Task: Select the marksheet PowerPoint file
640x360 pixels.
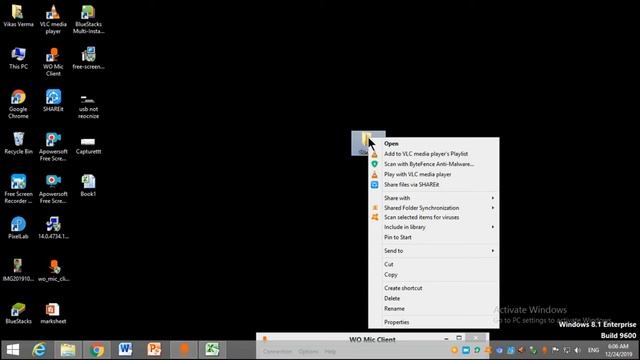Action: [53, 313]
